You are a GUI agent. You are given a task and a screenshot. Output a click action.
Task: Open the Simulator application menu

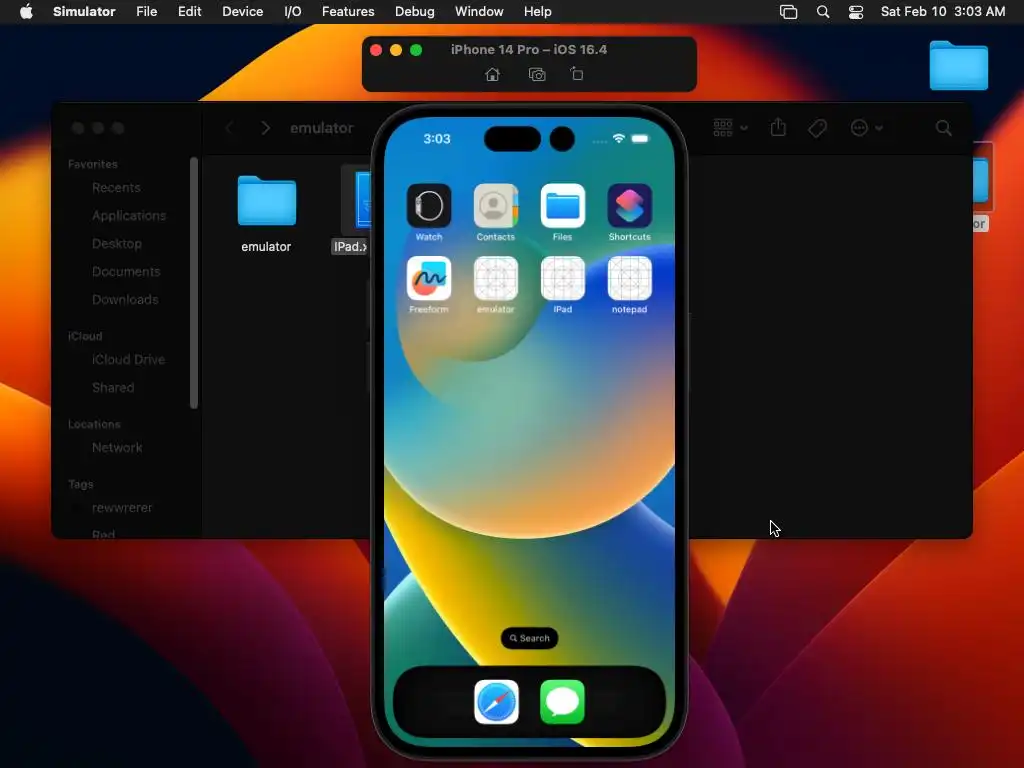tap(84, 12)
